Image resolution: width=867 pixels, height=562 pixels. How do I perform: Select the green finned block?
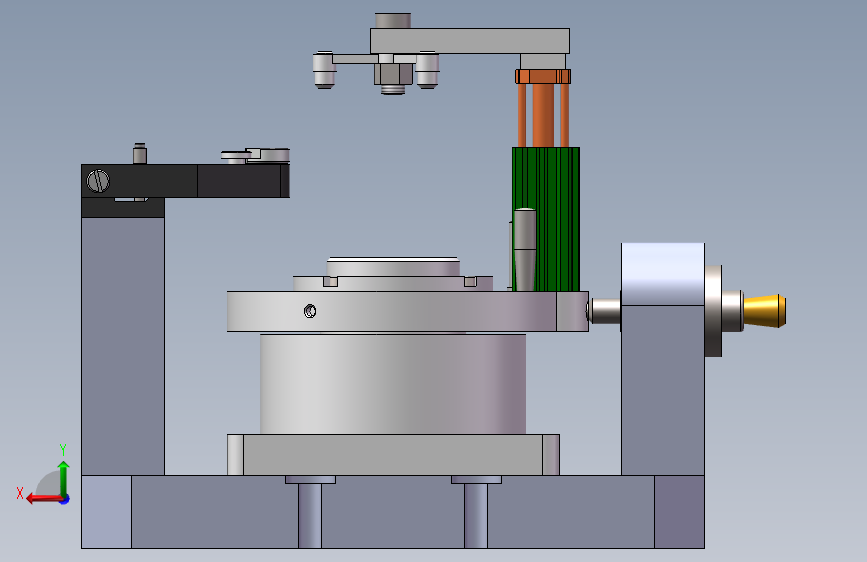[x=546, y=219]
